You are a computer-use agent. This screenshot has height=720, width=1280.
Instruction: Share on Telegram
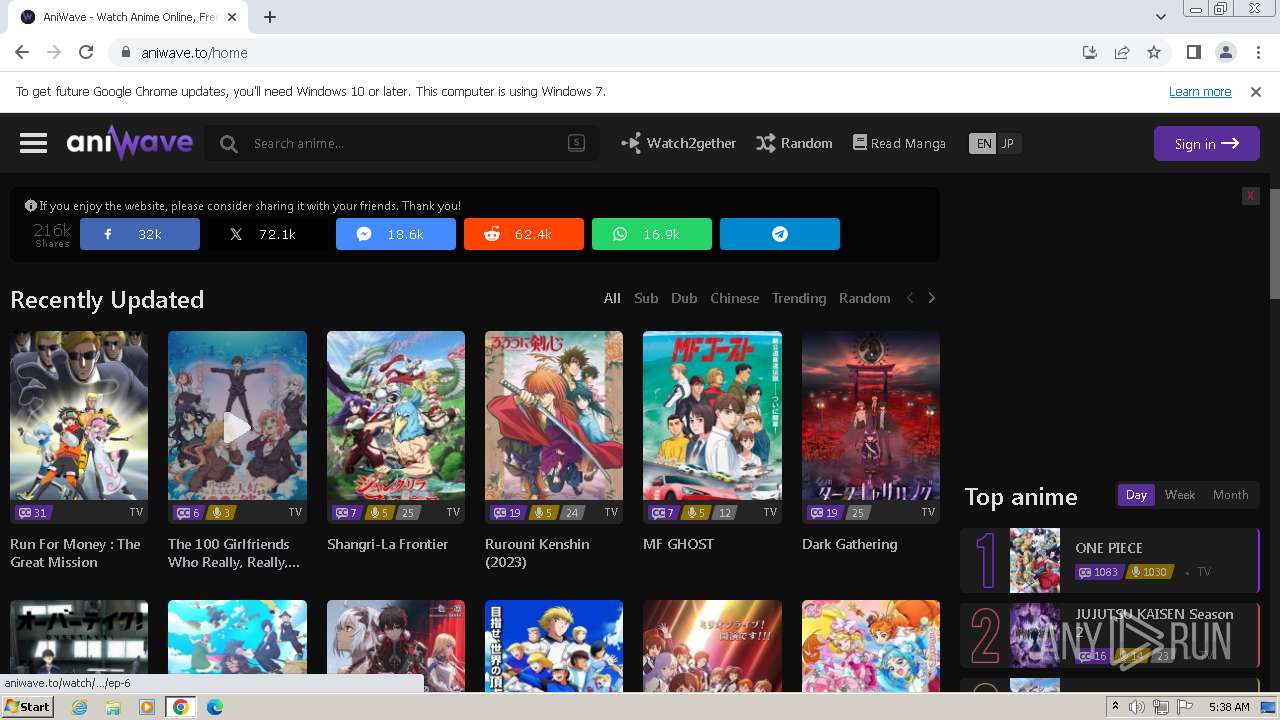pyautogui.click(x=780, y=234)
